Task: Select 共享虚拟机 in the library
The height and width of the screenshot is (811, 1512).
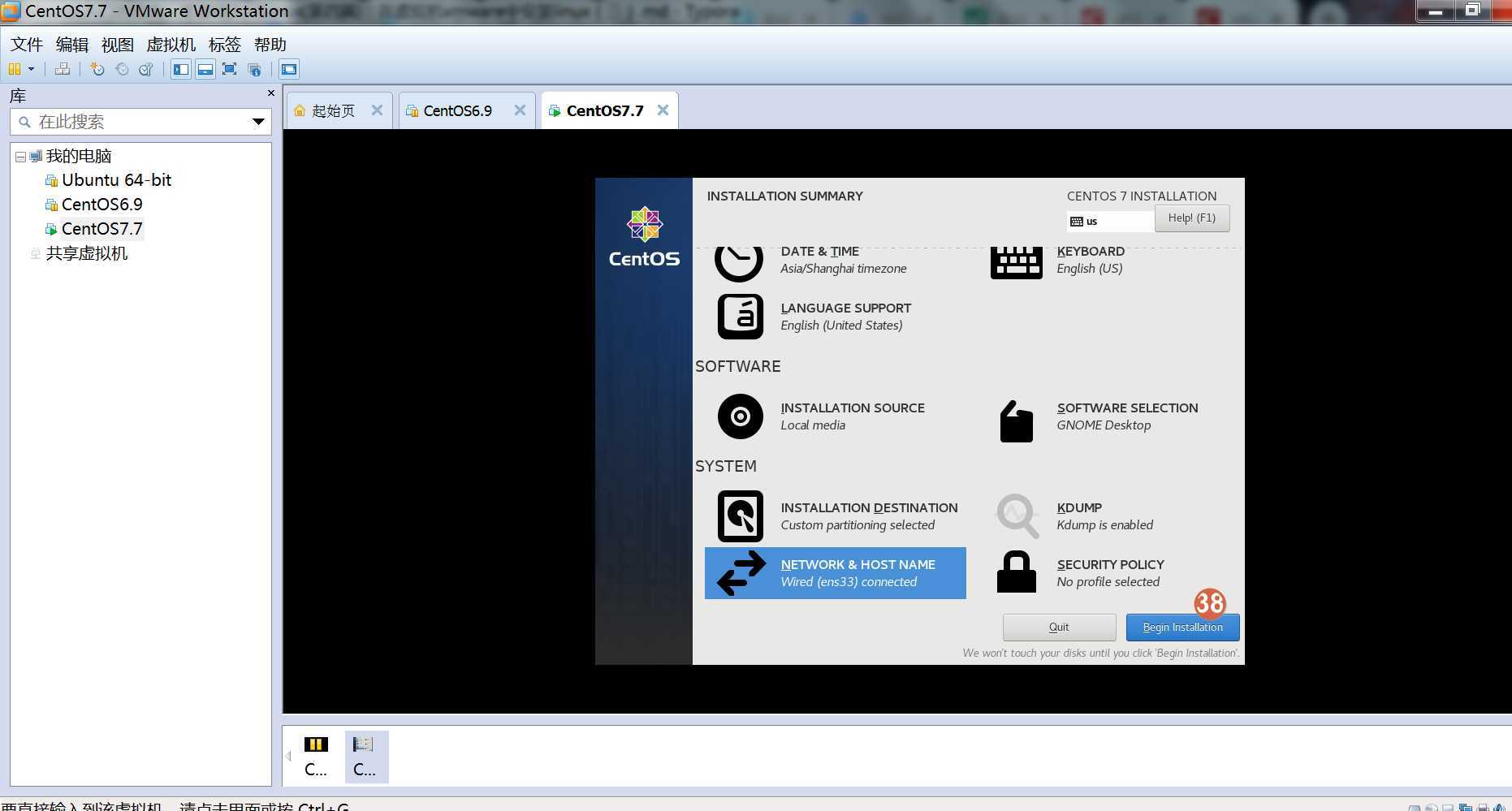Action: click(x=86, y=253)
